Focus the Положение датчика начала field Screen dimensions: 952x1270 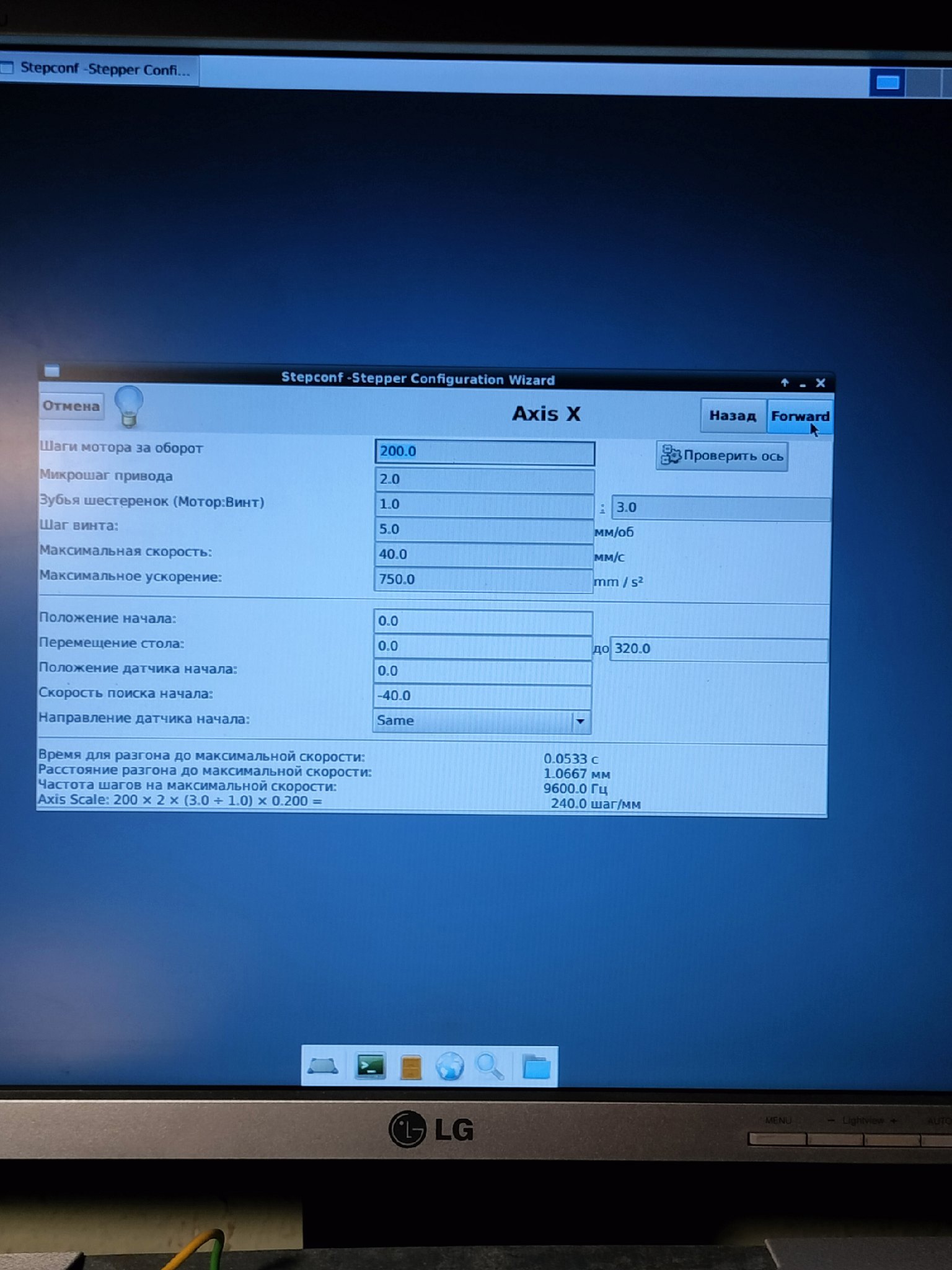tap(483, 671)
